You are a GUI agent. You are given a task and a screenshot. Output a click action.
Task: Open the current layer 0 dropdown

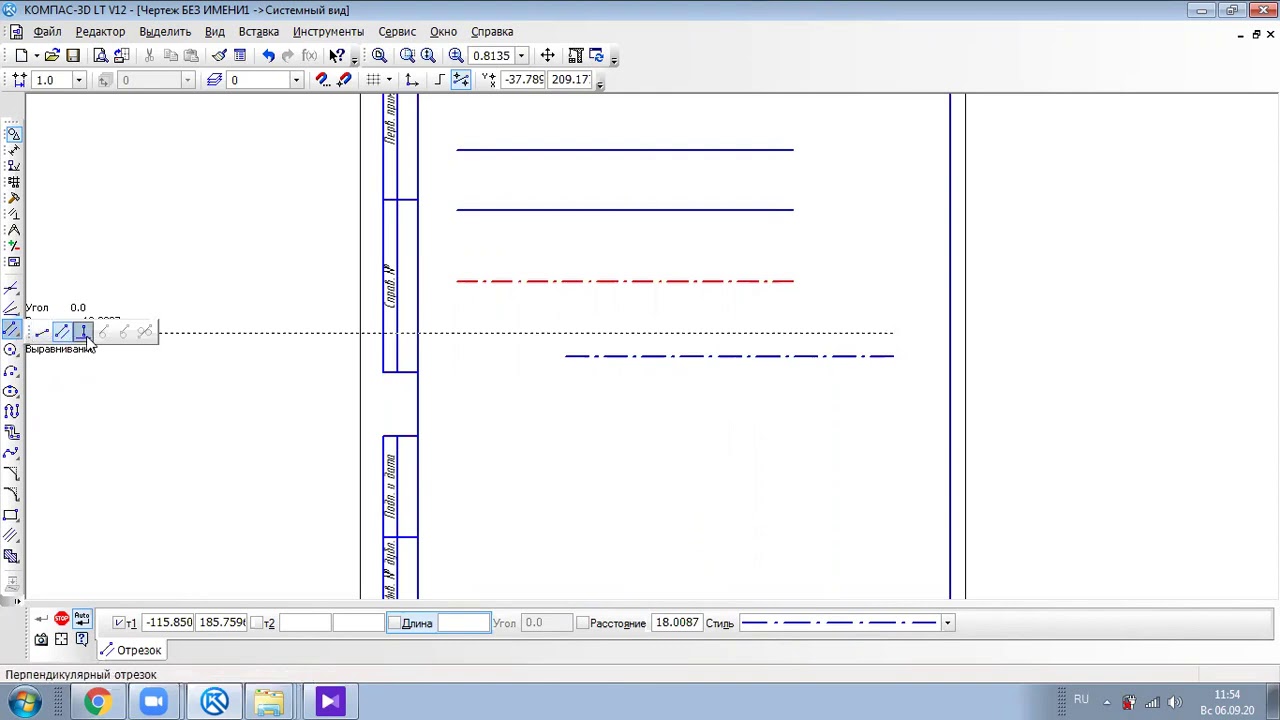[296, 80]
